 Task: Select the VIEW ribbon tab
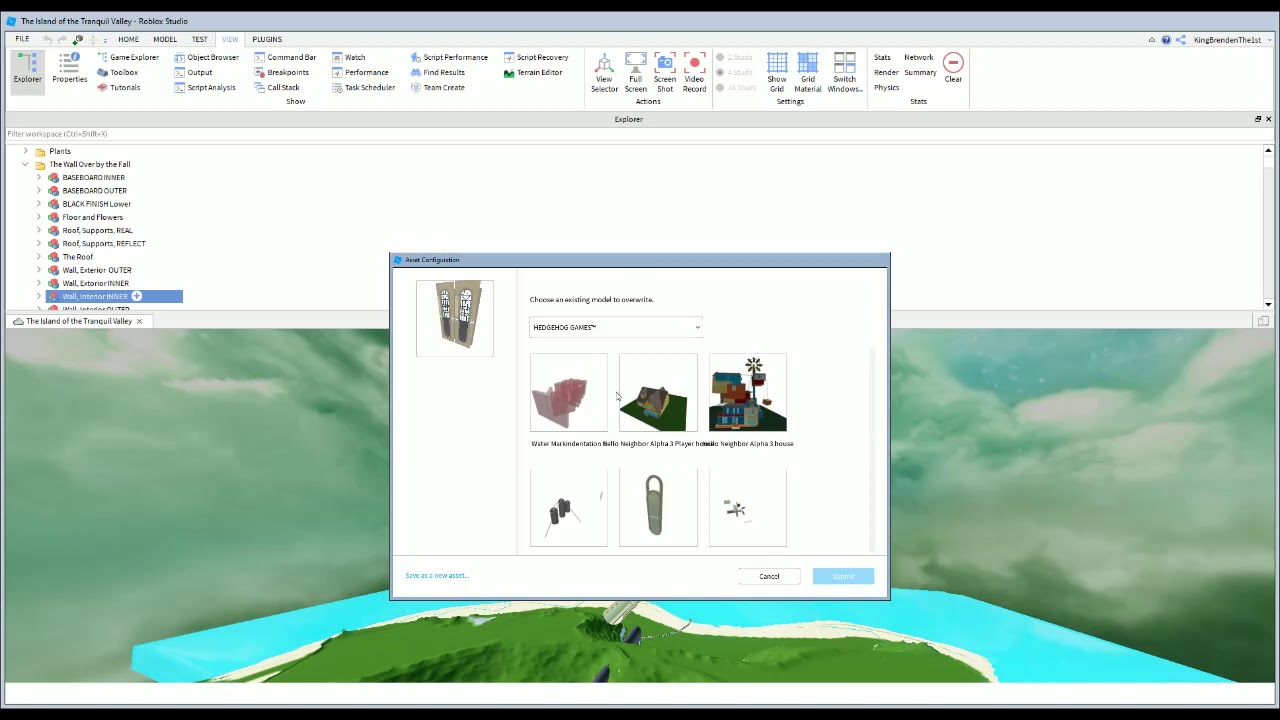(230, 39)
